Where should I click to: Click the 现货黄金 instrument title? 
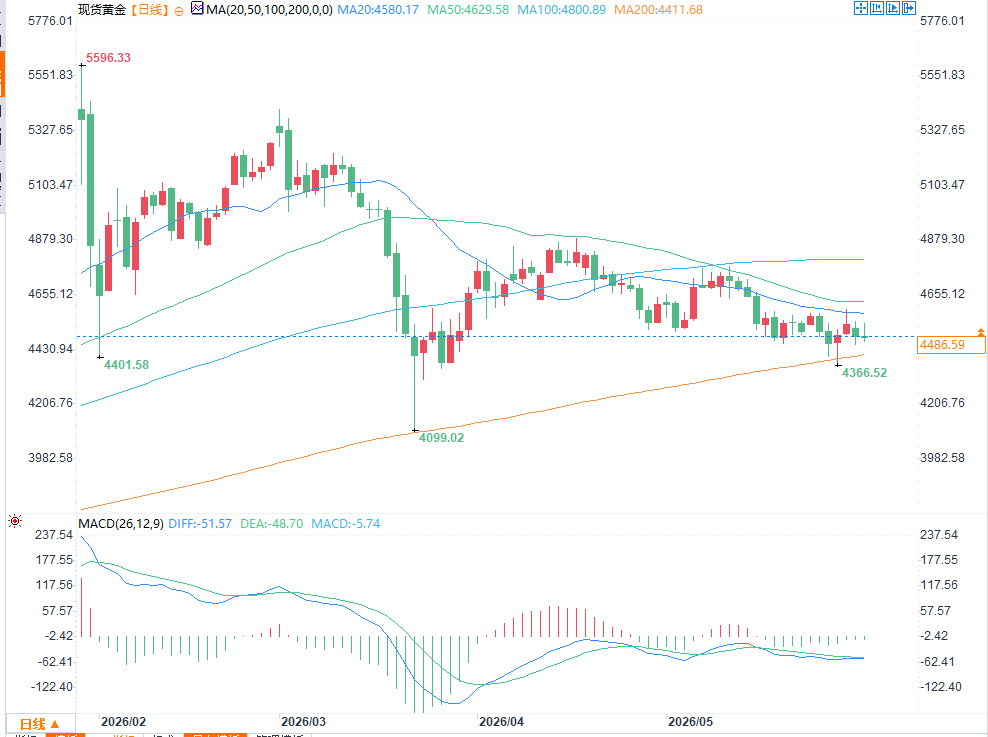point(102,9)
